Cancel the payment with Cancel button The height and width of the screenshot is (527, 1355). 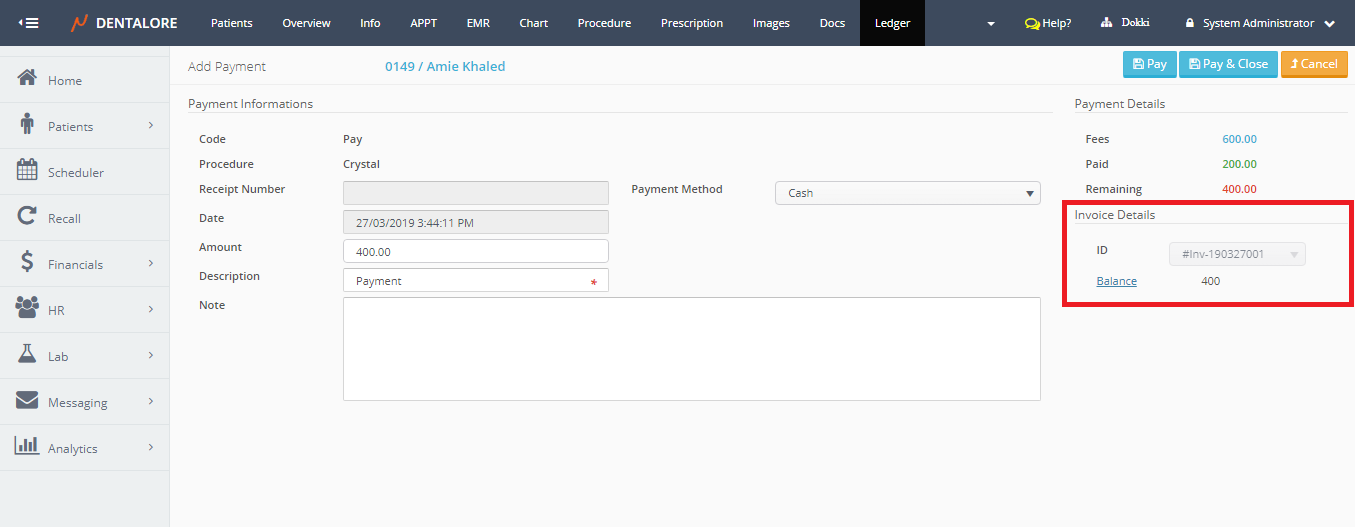[x=1314, y=64]
